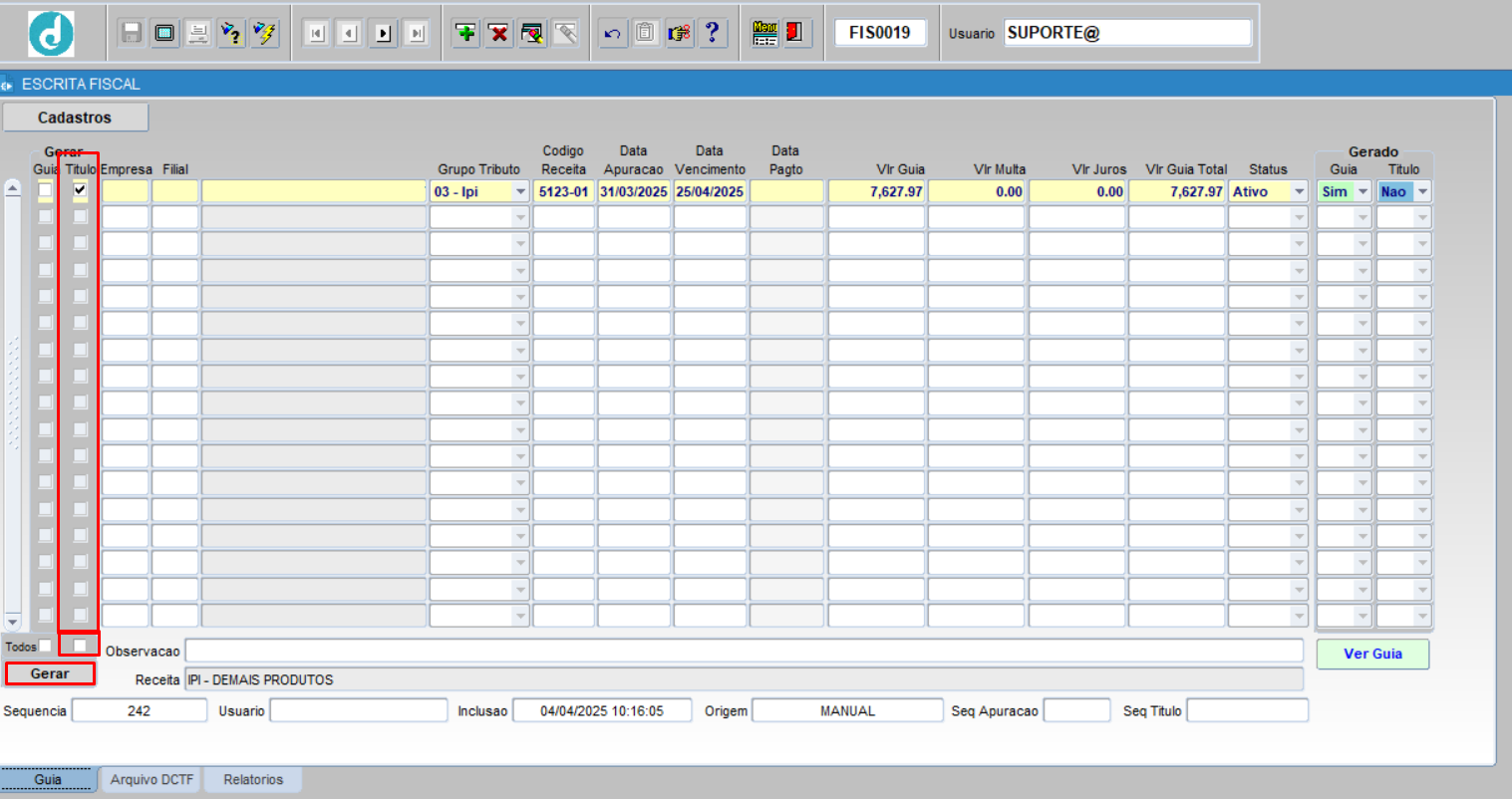1512x799 pixels.
Task: Click into the Observacao text field
Action: 744,651
